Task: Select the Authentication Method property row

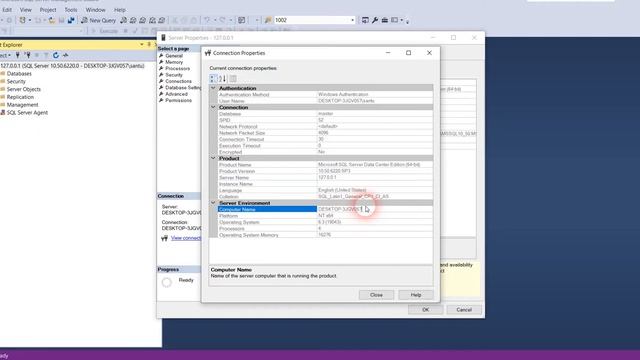Action: pyautogui.click(x=325, y=95)
